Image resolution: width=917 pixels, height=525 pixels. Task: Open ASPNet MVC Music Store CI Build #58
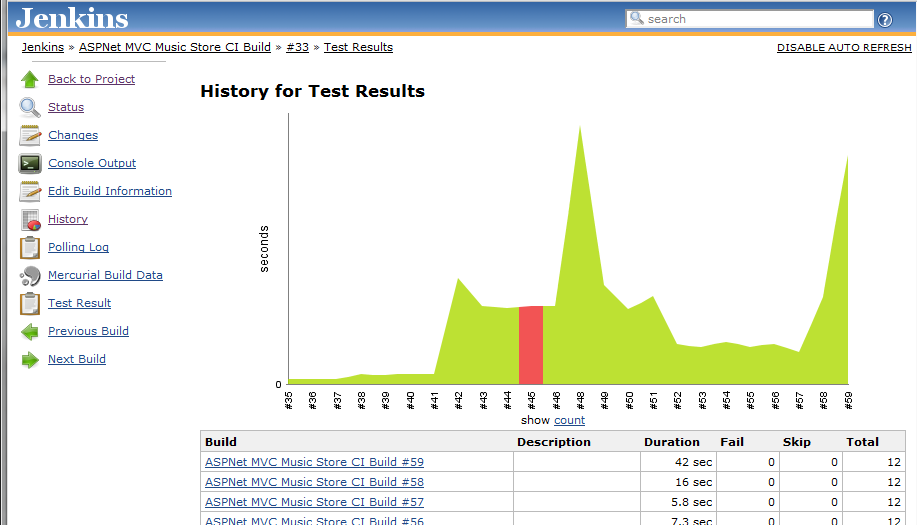click(314, 482)
